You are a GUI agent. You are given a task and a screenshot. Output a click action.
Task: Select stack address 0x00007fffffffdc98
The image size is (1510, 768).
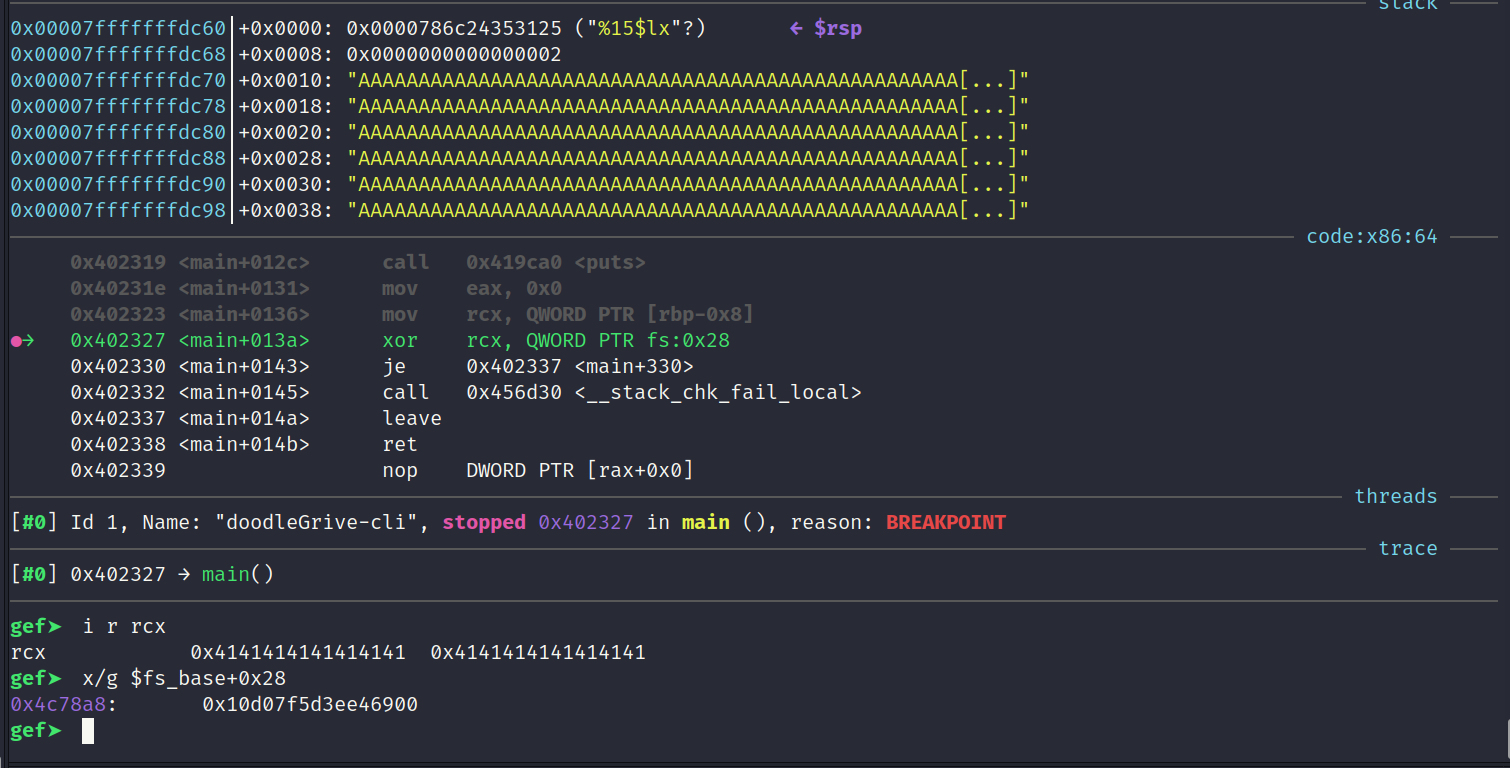point(118,211)
